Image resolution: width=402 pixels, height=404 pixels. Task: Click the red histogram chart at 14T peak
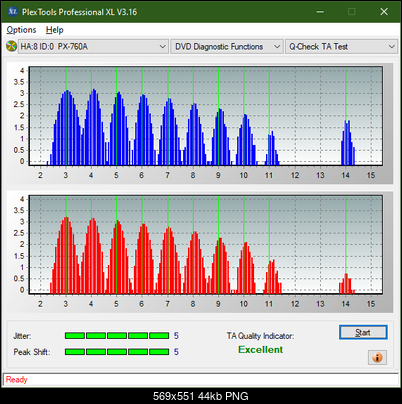coord(346,284)
